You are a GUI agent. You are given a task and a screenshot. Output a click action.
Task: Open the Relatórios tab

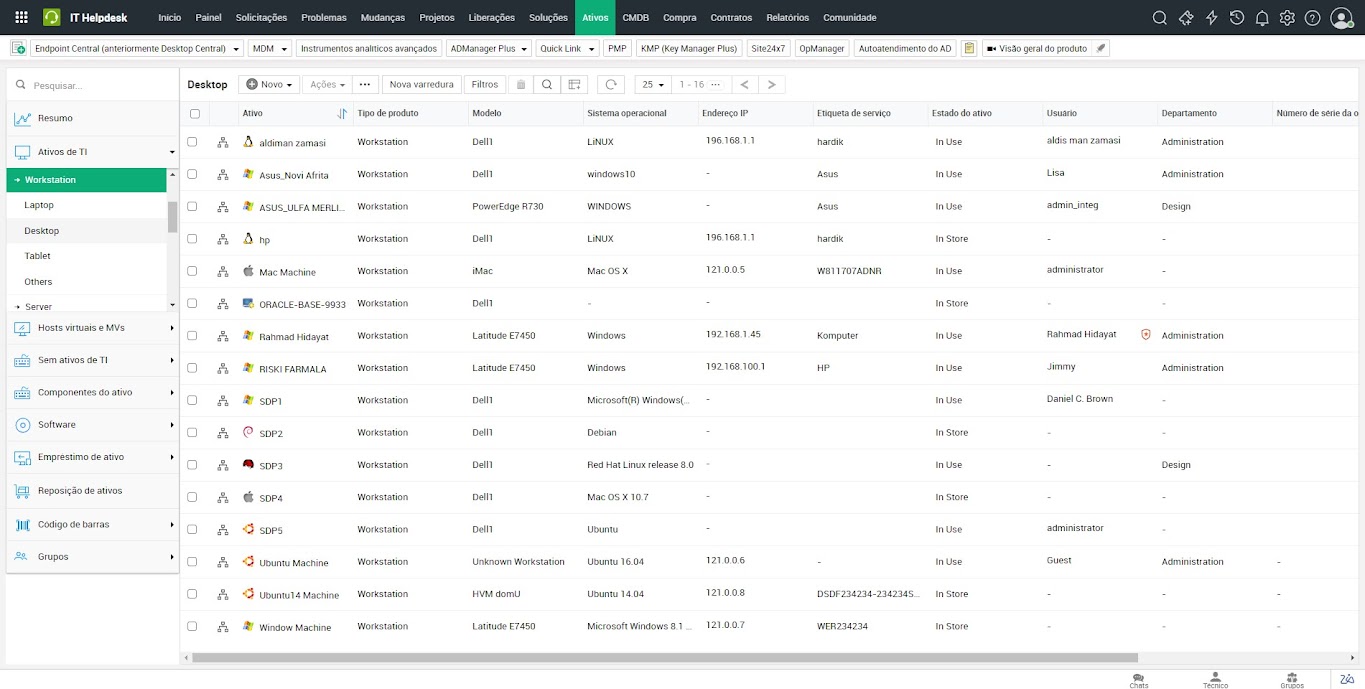tap(788, 17)
